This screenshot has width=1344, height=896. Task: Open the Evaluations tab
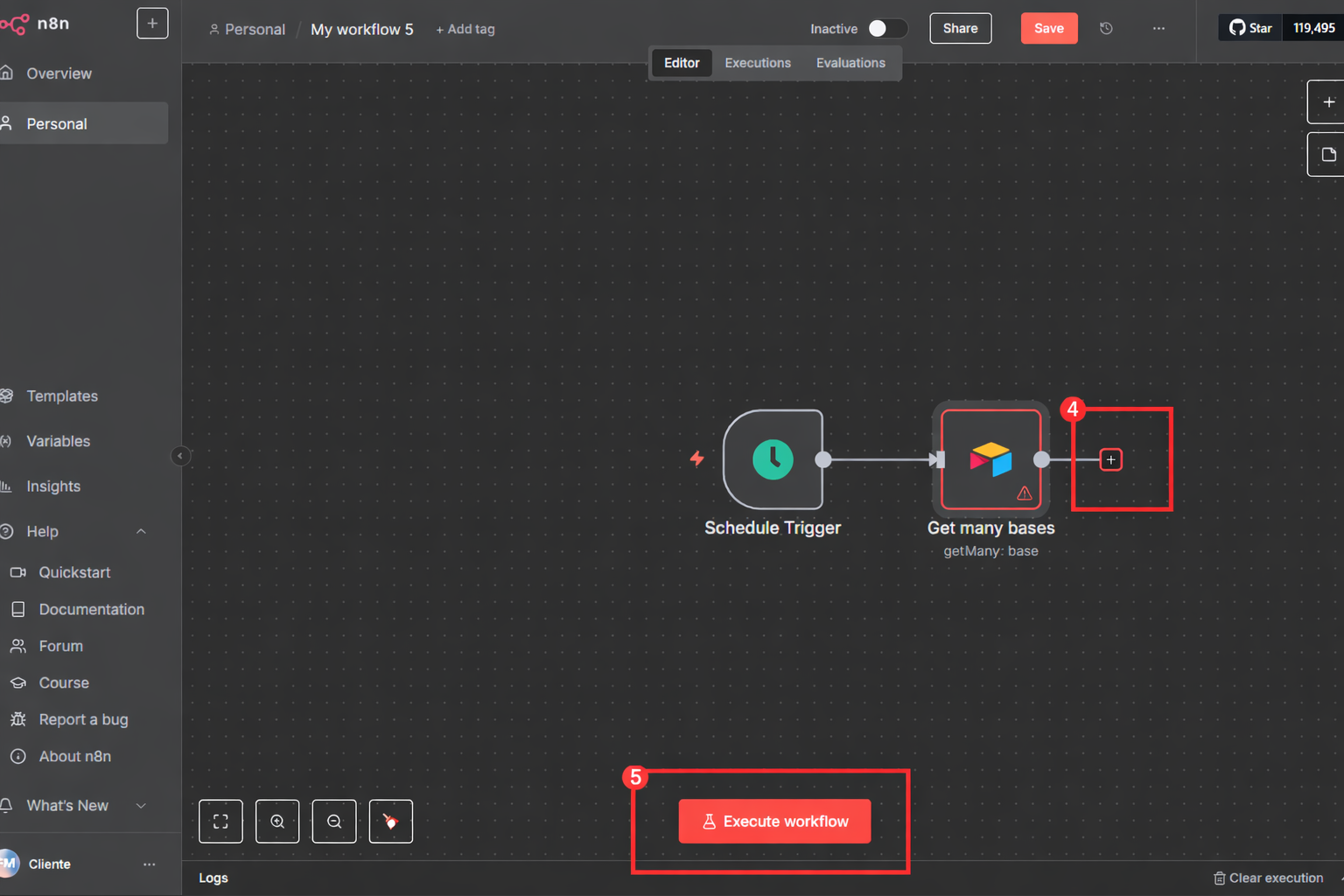click(x=850, y=63)
